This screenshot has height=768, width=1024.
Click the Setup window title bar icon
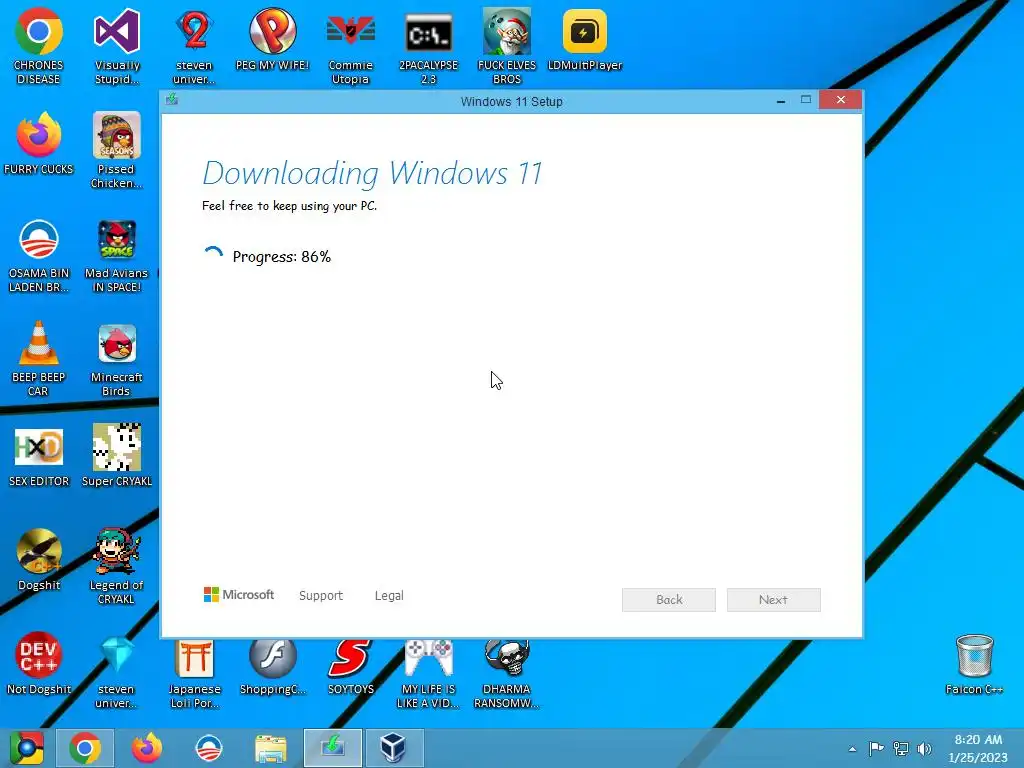click(x=172, y=99)
